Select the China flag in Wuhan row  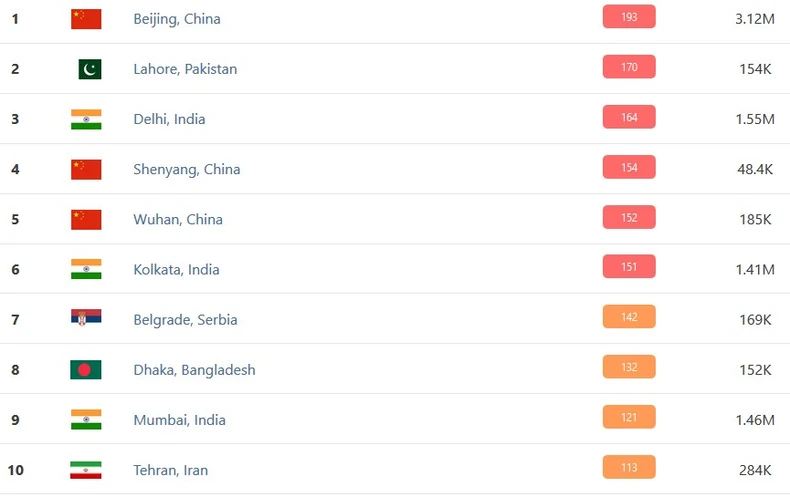(86, 219)
